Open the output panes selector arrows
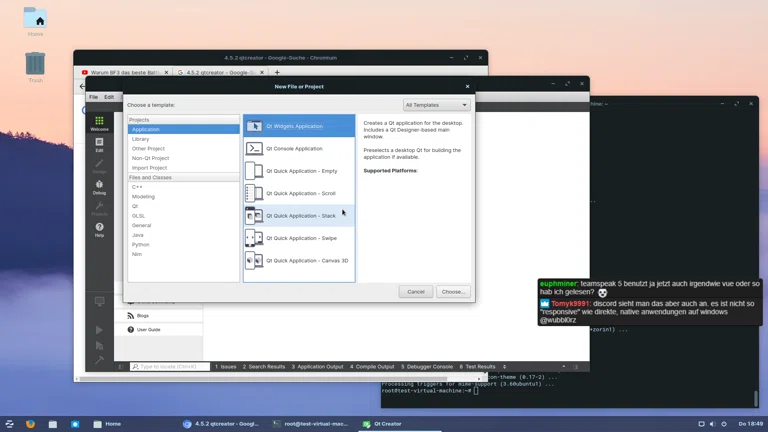This screenshot has height=432, width=768. 504,367
